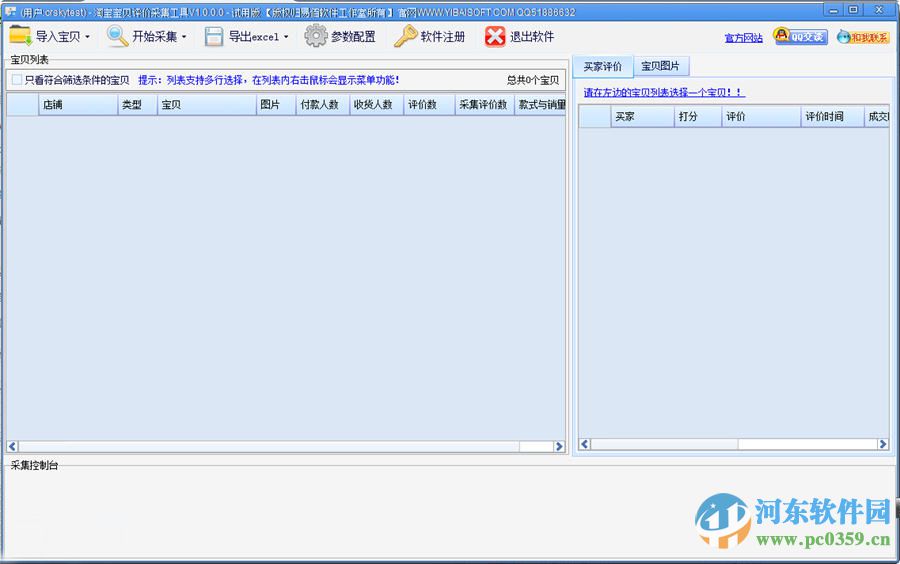Open the QQ交谈 chat button
Viewport: 900px width, 564px height.
pyautogui.click(x=800, y=37)
